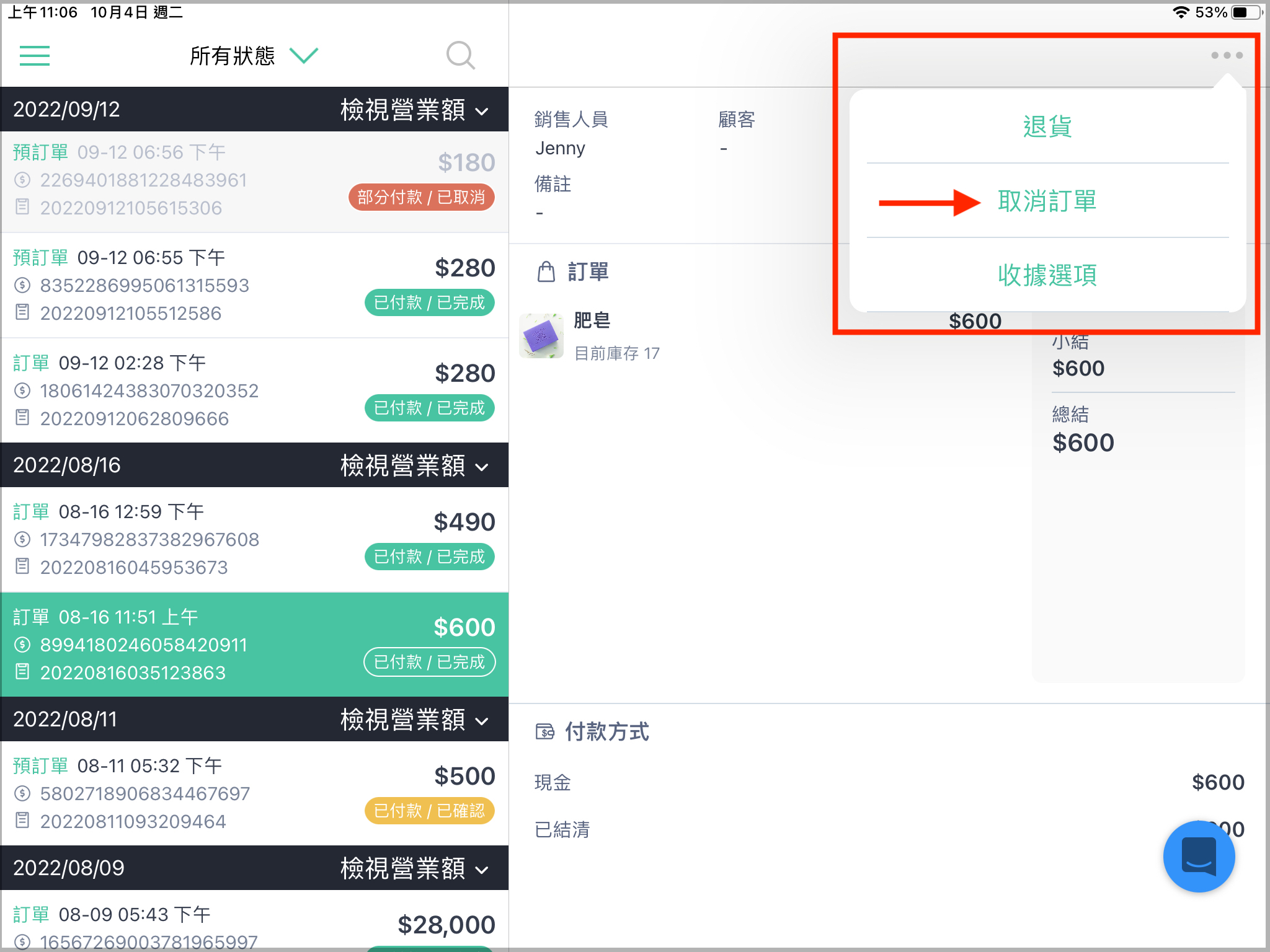Tap the 已結清 settled label
This screenshot has width=1270, height=952.
[562, 829]
